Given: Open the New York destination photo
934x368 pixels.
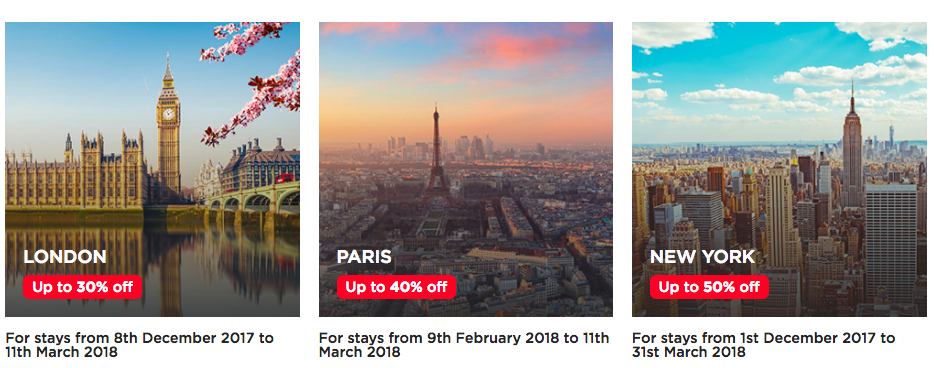Looking at the screenshot, I should pos(779,169).
